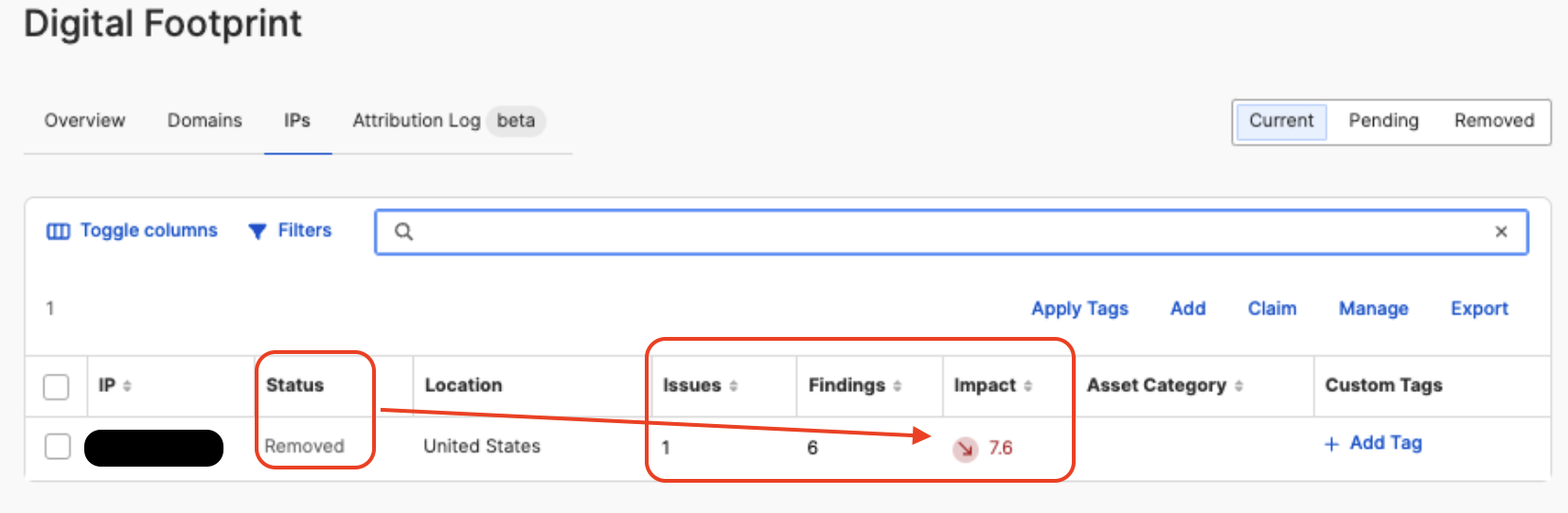Click the plus icon beside Add Tag
Screen dimensions: 1568x513
point(1331,444)
